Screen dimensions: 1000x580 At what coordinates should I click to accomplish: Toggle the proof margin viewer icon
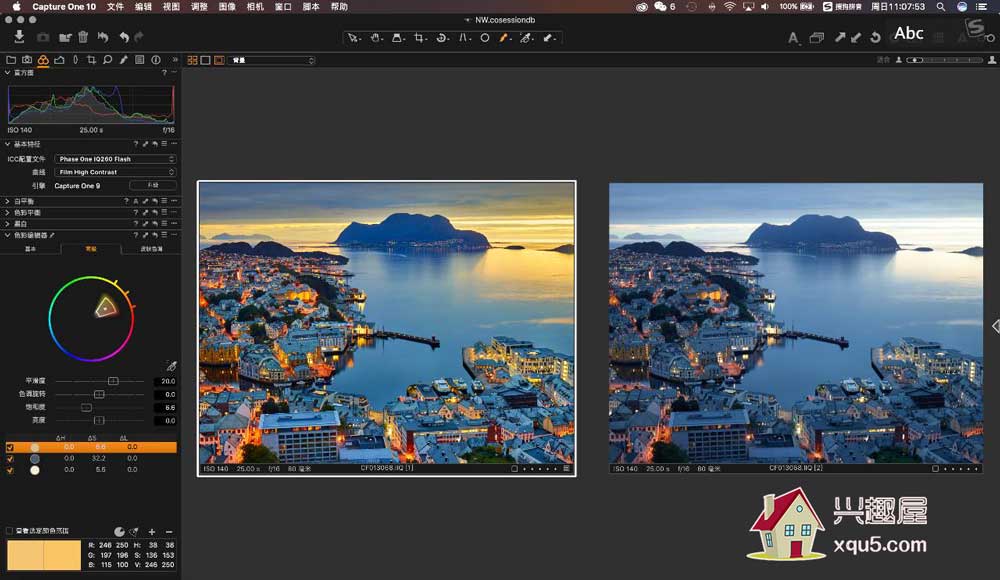[219, 60]
